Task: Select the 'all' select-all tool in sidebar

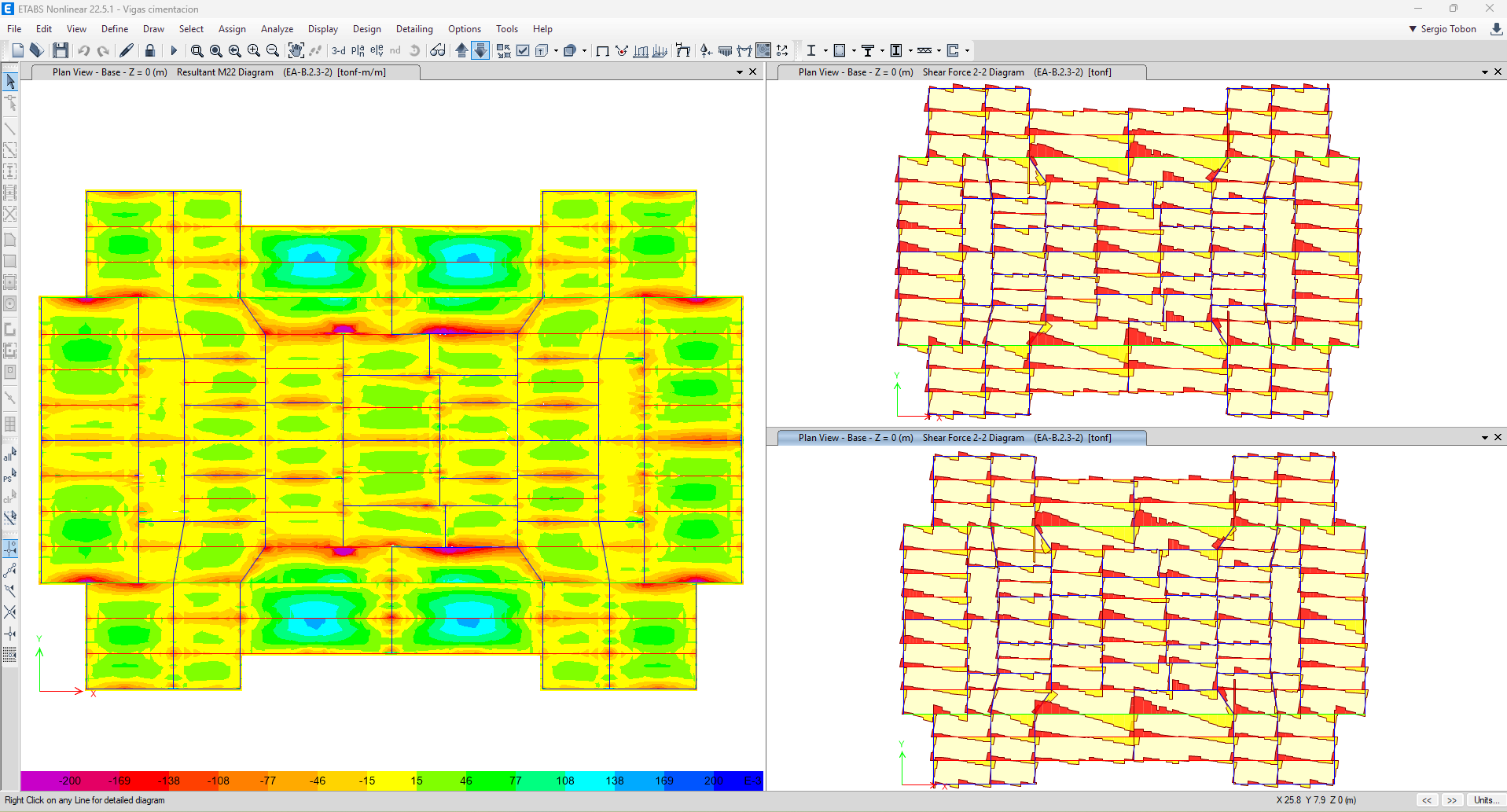Action: (9, 454)
